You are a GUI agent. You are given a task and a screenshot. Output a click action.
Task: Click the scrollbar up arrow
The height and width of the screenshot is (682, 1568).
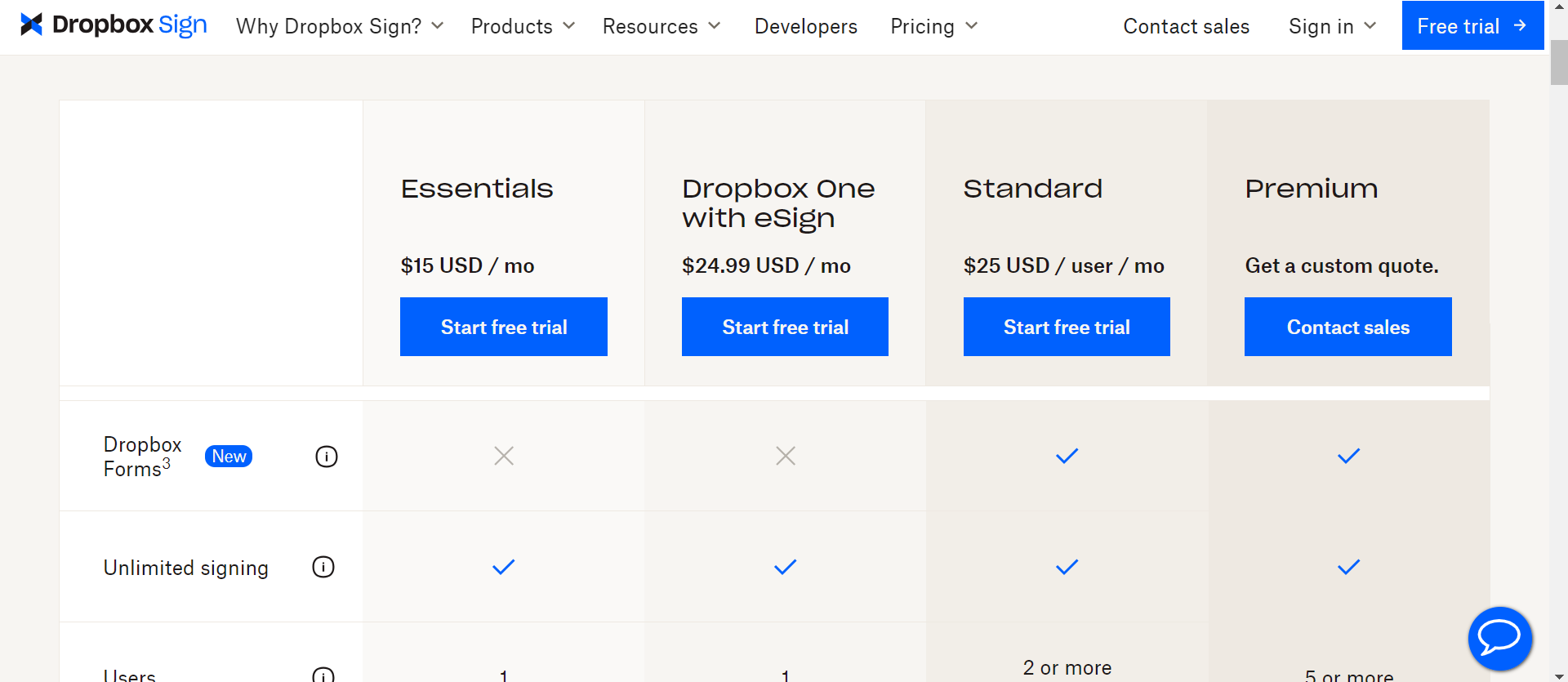[x=1559, y=7]
